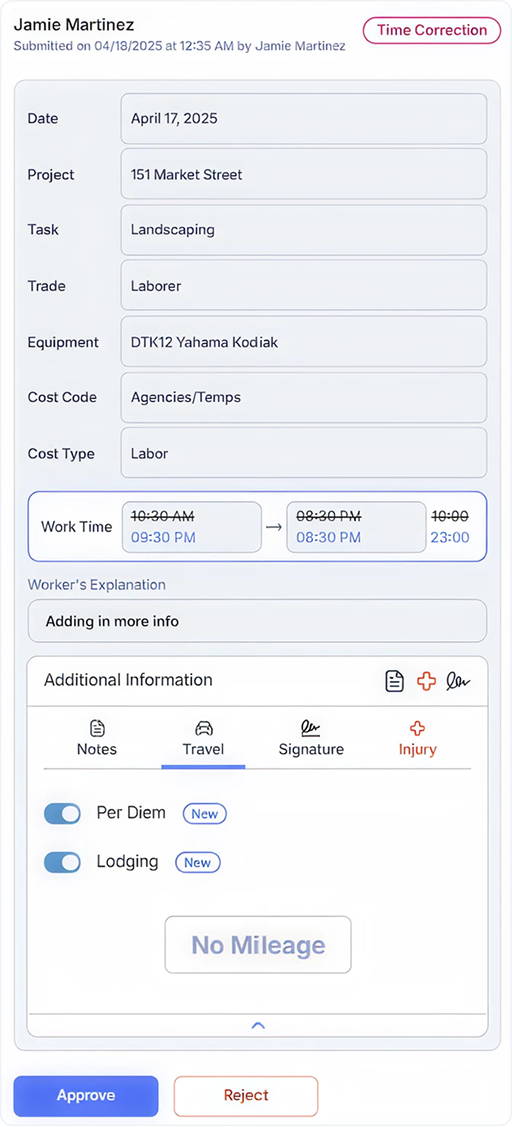Toggle the Per Diem switch

tap(63, 814)
